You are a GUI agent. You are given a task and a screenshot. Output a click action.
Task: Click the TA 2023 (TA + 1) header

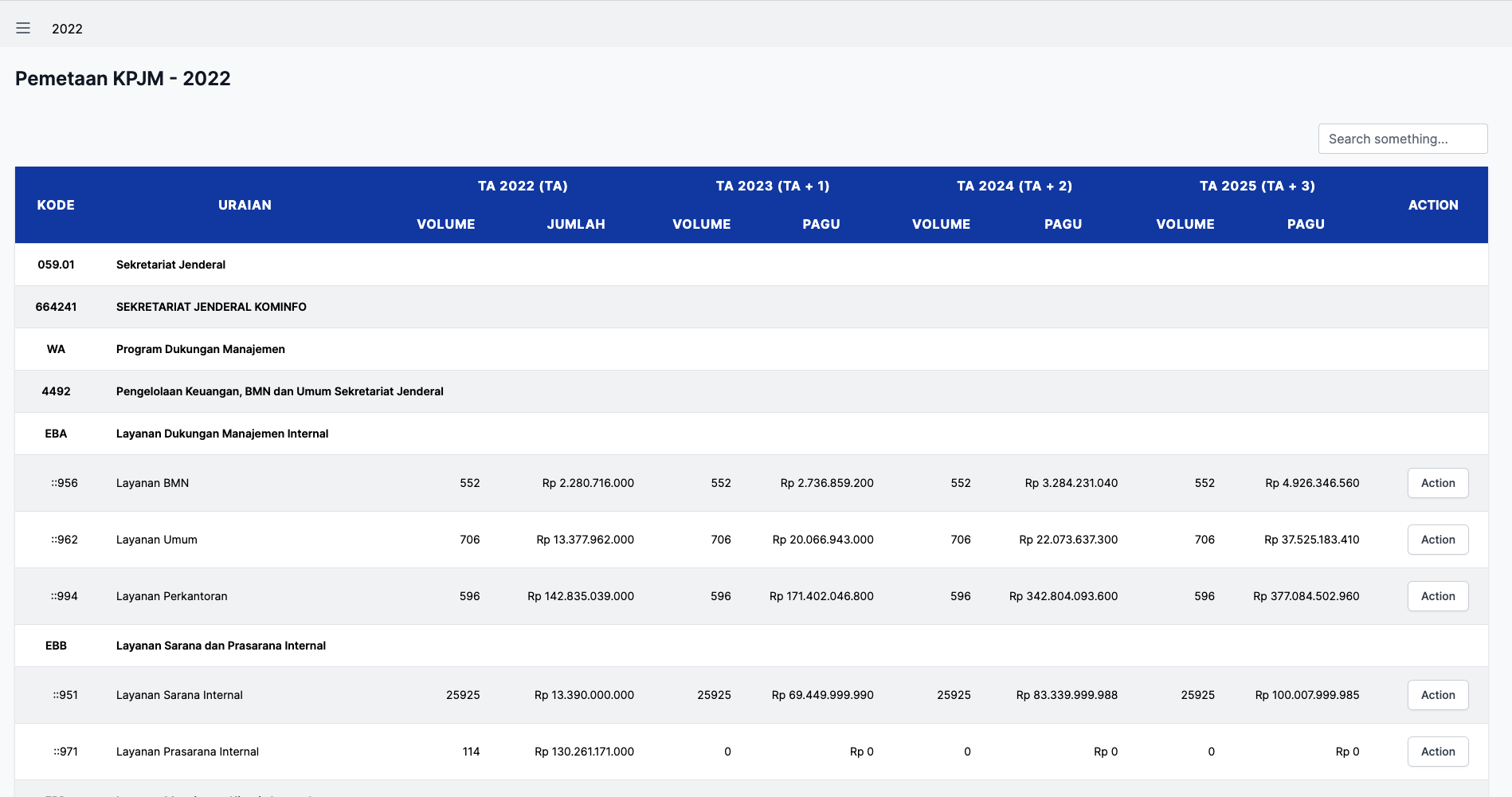point(772,186)
